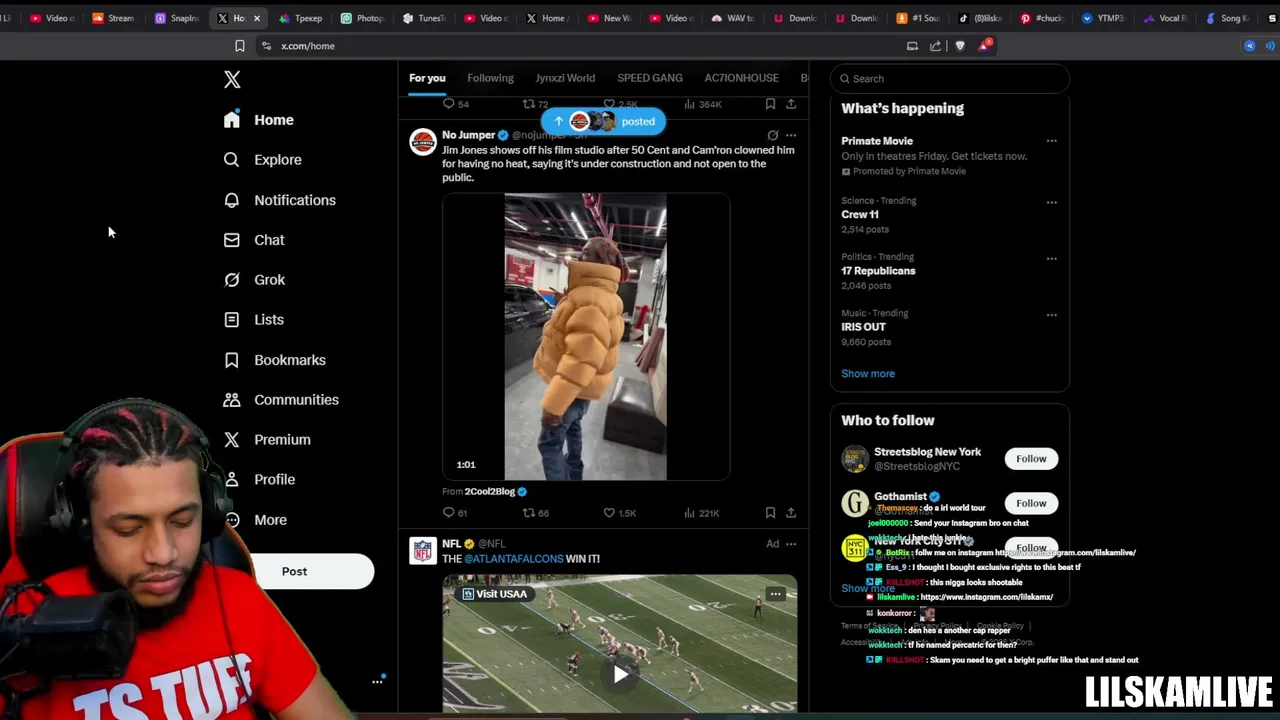Open NFL profile avatar

click(423, 551)
